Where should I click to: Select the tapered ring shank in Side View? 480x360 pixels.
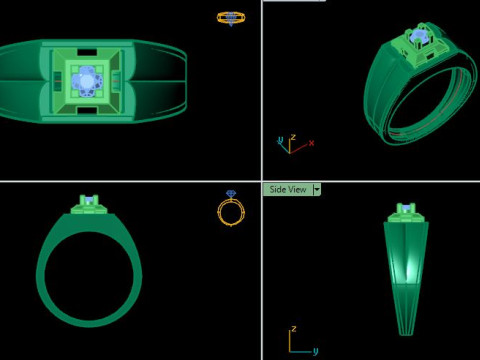405,278
